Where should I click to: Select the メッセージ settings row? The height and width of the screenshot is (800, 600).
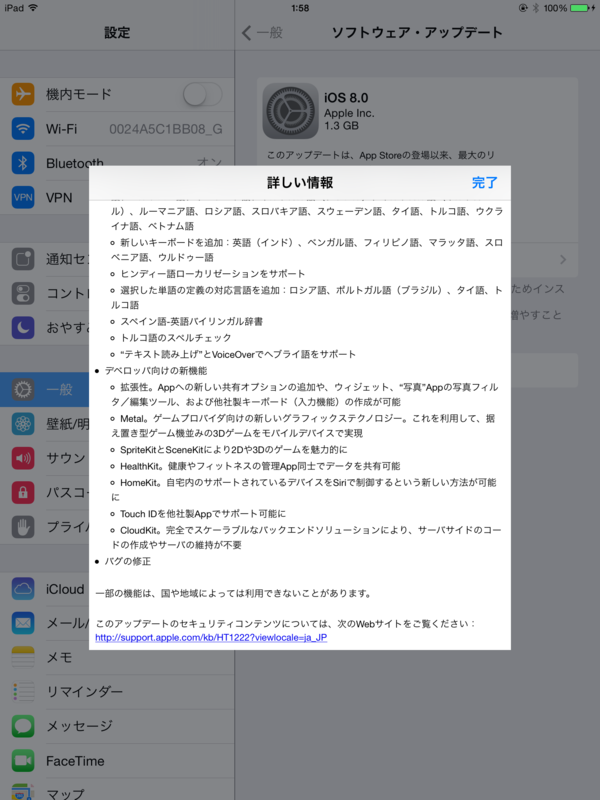click(117, 726)
